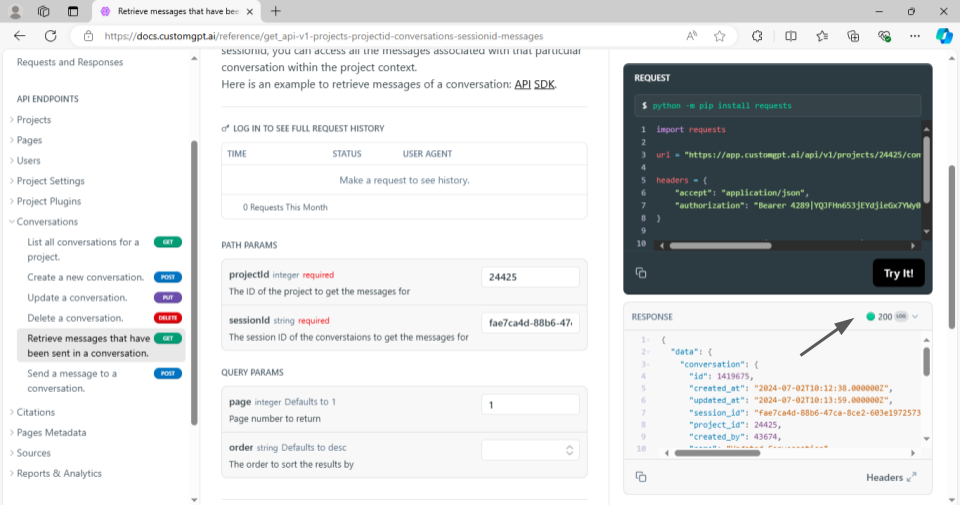Open the workspaces icon in title bar
The height and width of the screenshot is (505, 960).
(43, 11)
